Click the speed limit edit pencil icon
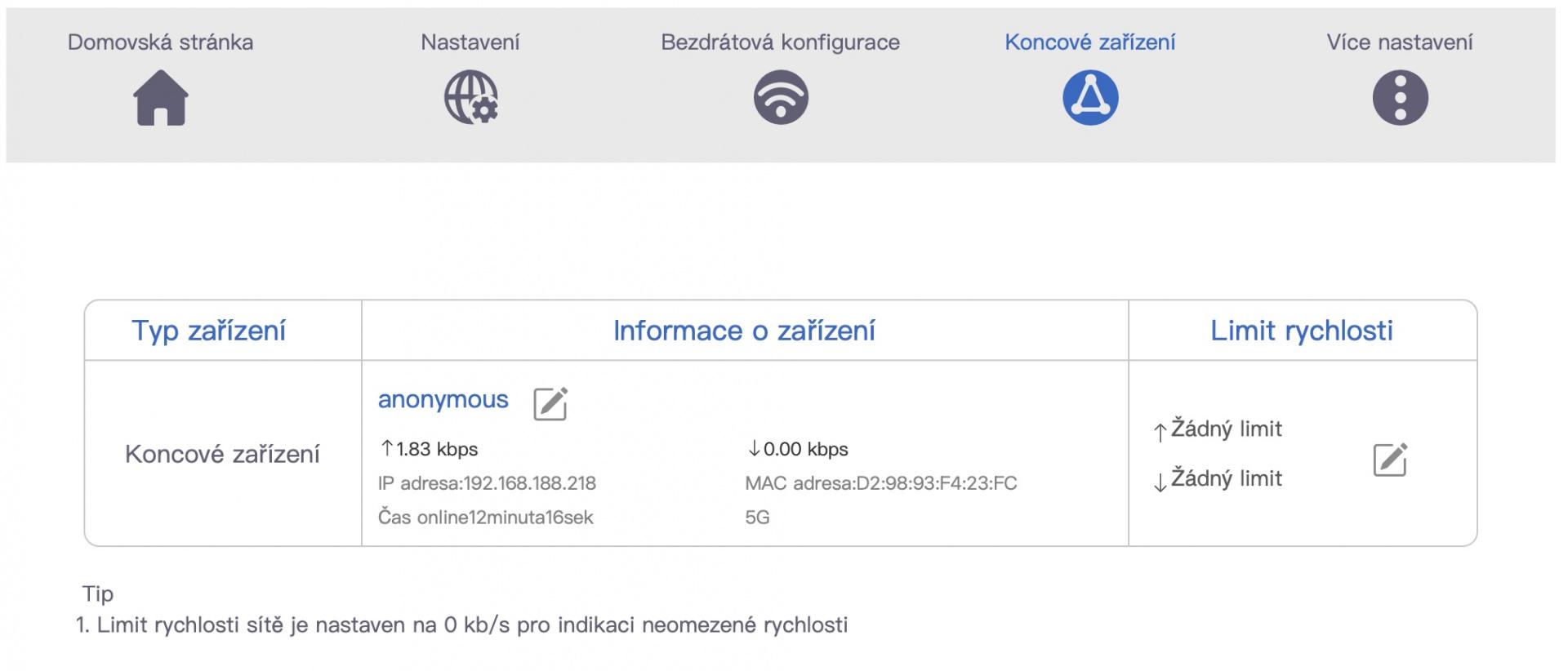 point(1390,460)
